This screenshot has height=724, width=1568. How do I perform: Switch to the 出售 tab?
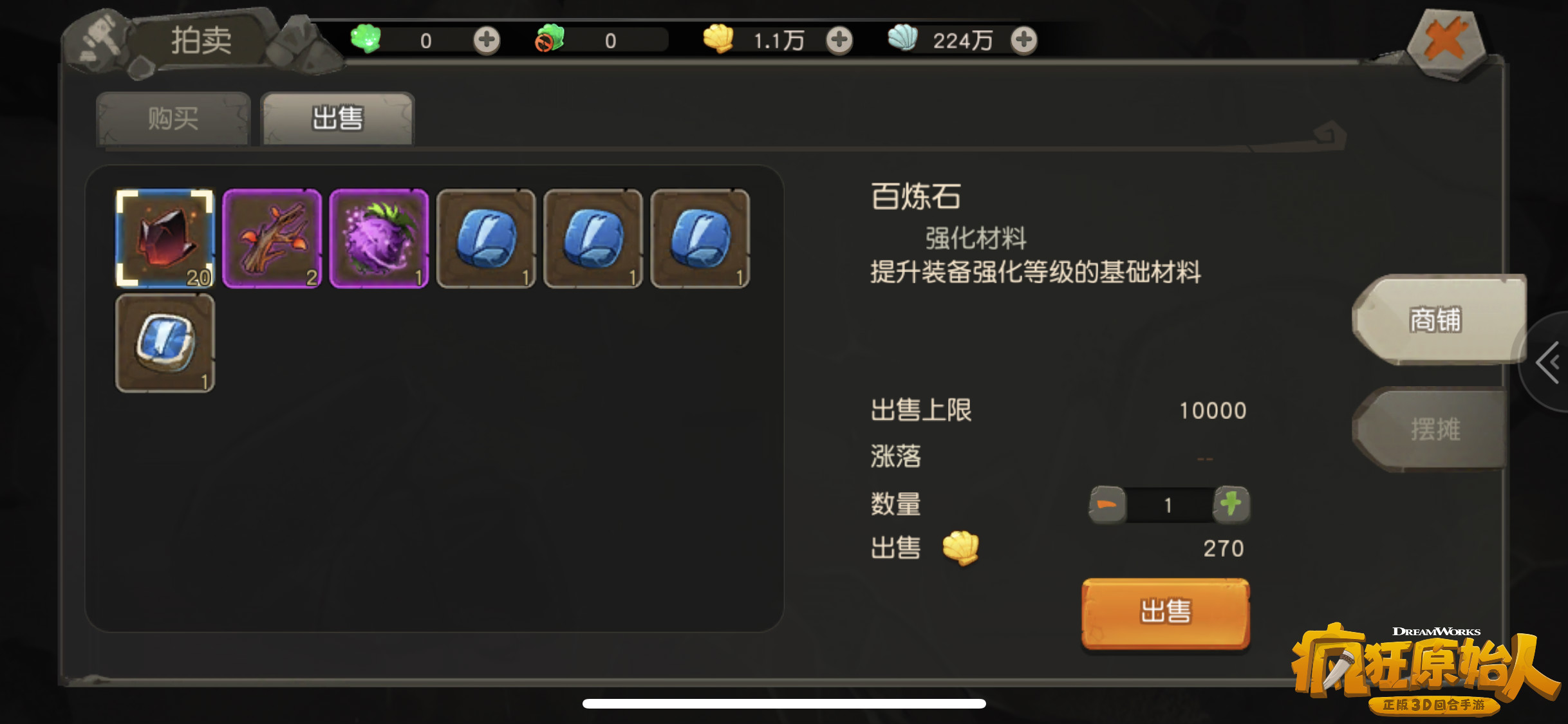(x=338, y=118)
